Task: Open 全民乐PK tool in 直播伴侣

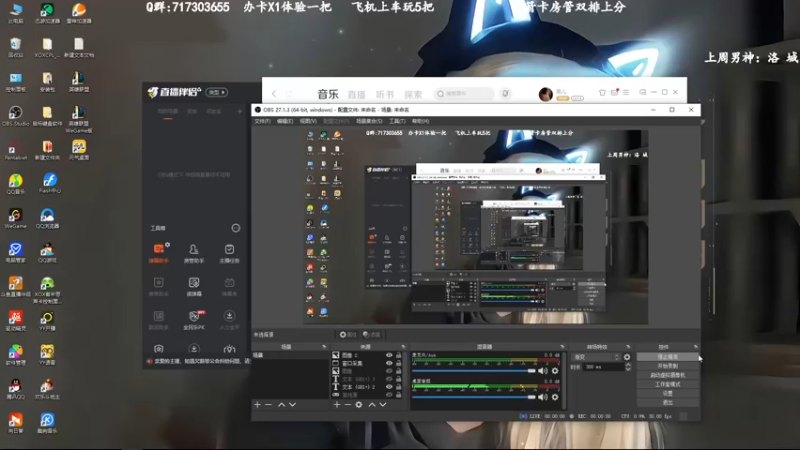Action: coord(194,320)
